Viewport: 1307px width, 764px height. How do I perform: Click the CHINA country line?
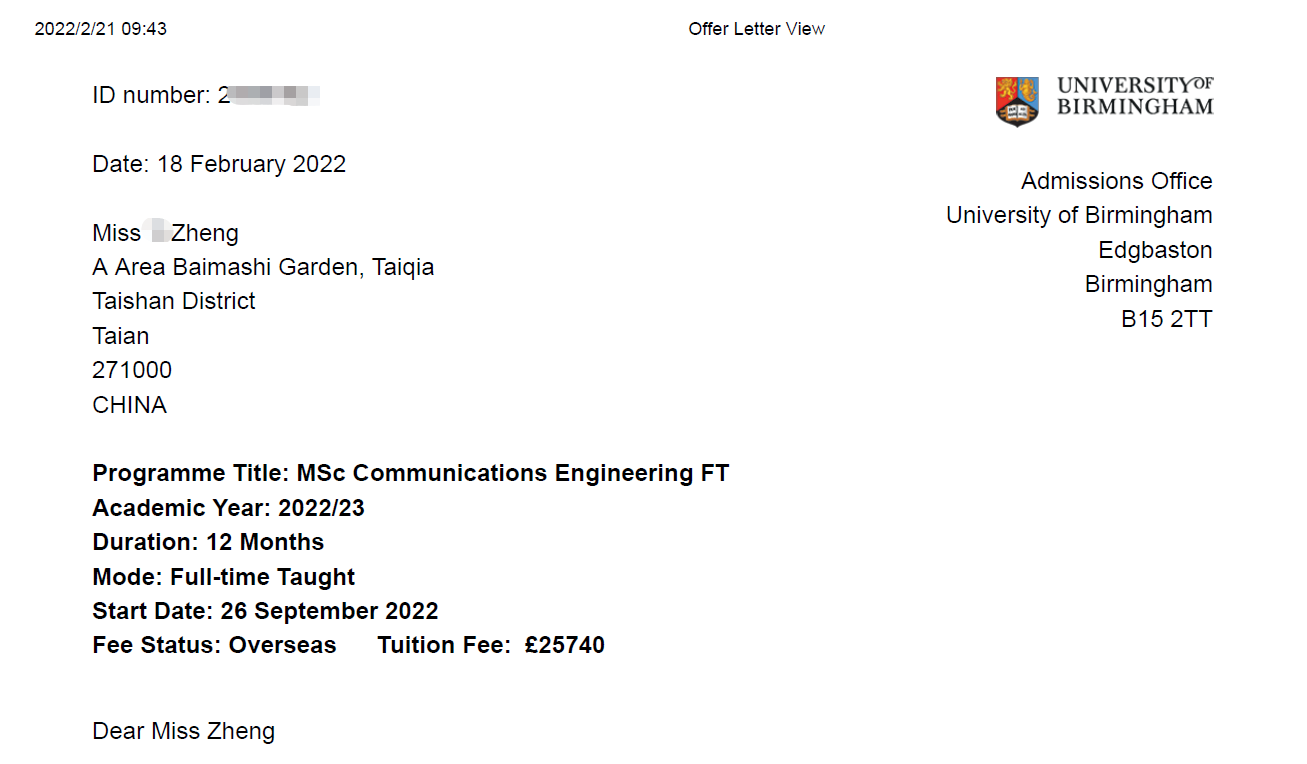coord(130,405)
